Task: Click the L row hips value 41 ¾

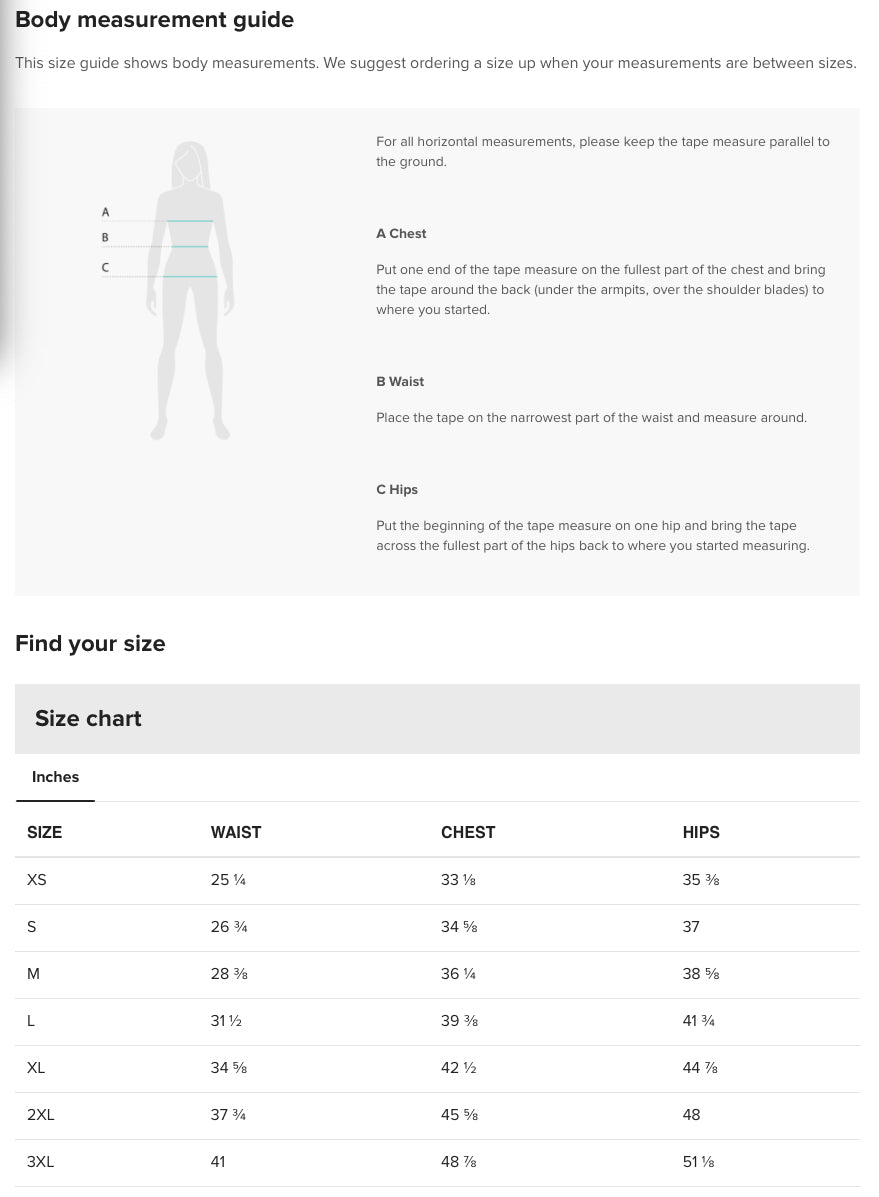Action: tap(698, 1021)
